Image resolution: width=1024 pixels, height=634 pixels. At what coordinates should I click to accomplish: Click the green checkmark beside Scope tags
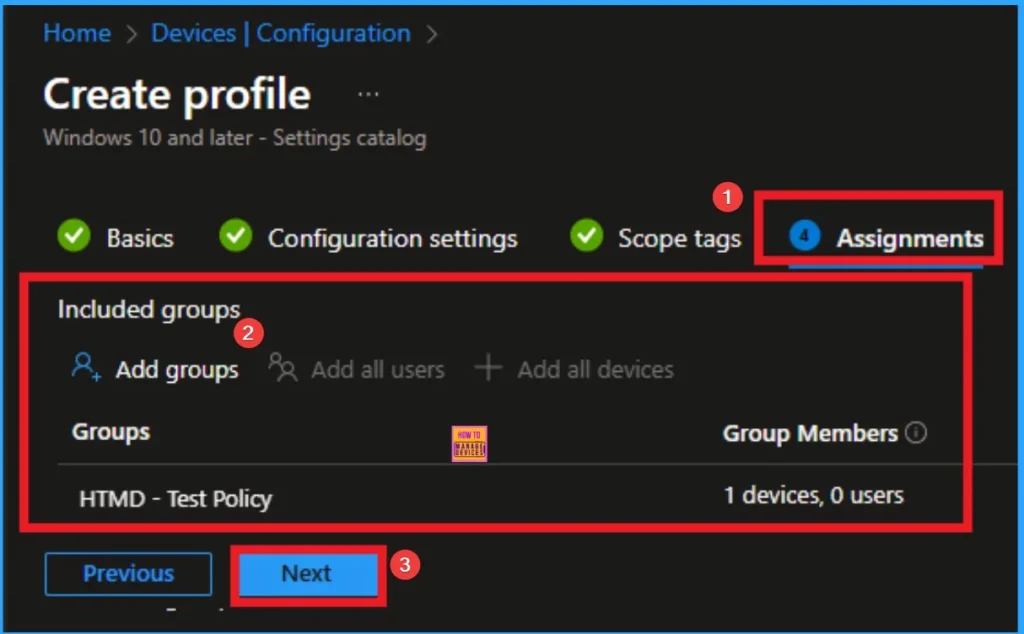click(586, 237)
